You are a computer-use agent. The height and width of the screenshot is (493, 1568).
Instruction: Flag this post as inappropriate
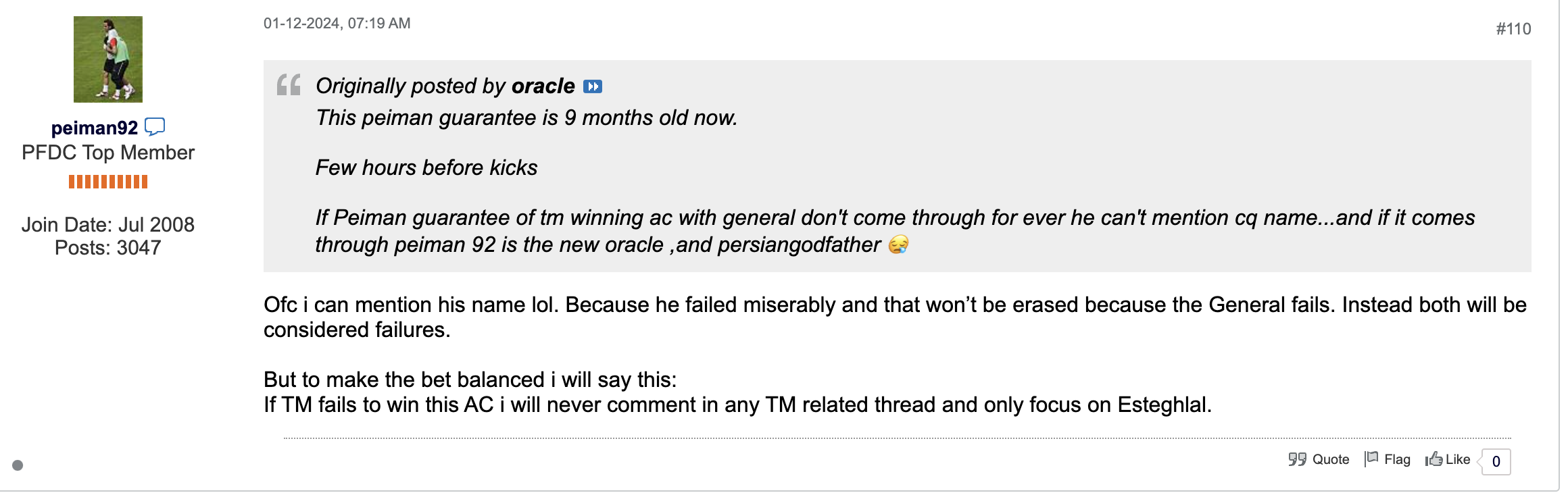point(1388,460)
